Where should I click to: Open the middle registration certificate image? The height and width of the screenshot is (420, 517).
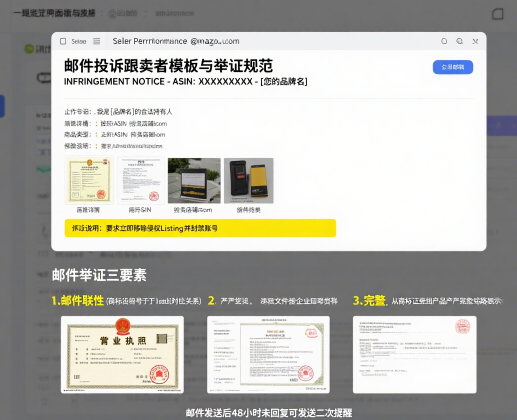pos(268,354)
